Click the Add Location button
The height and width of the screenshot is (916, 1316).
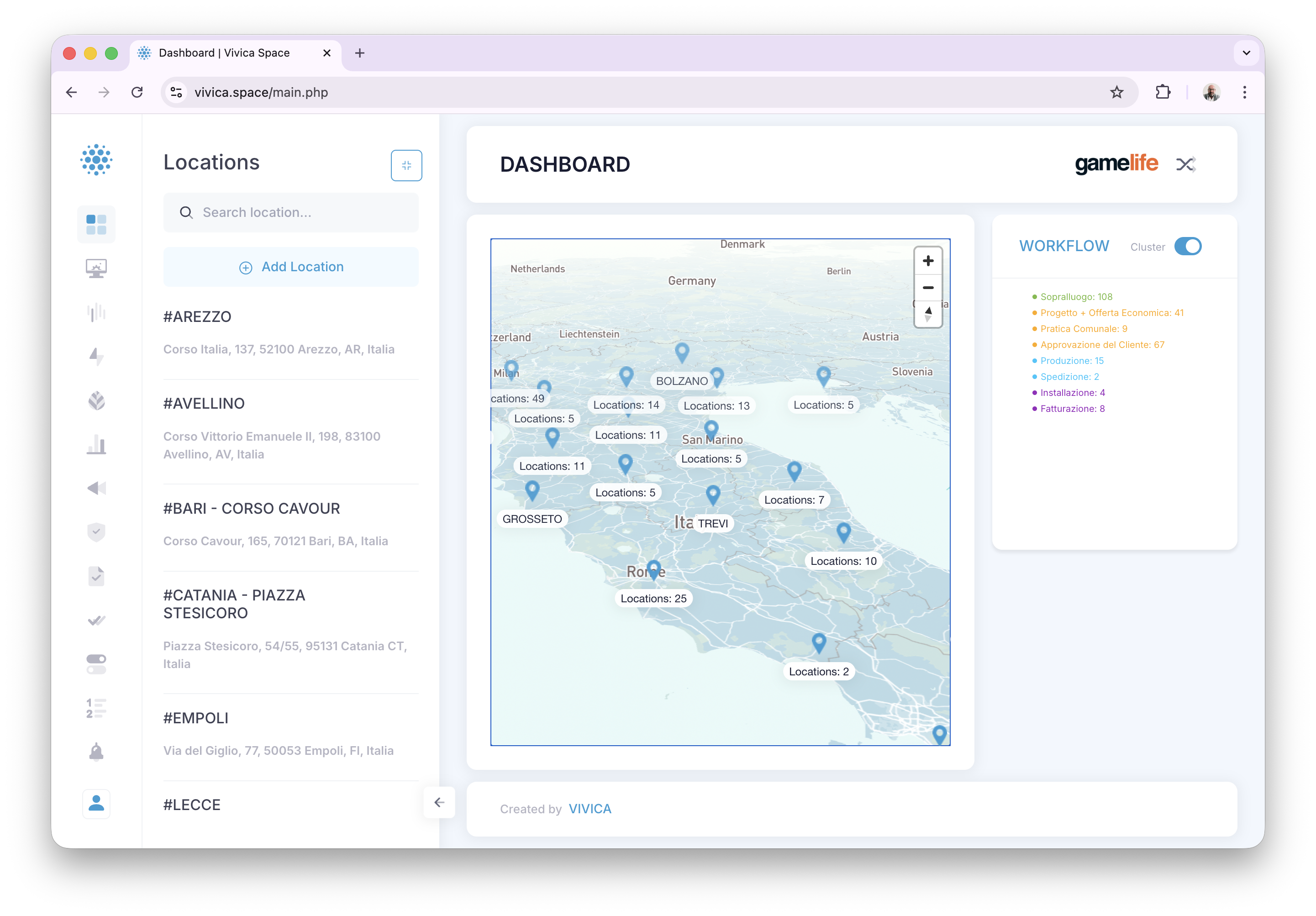coord(290,267)
